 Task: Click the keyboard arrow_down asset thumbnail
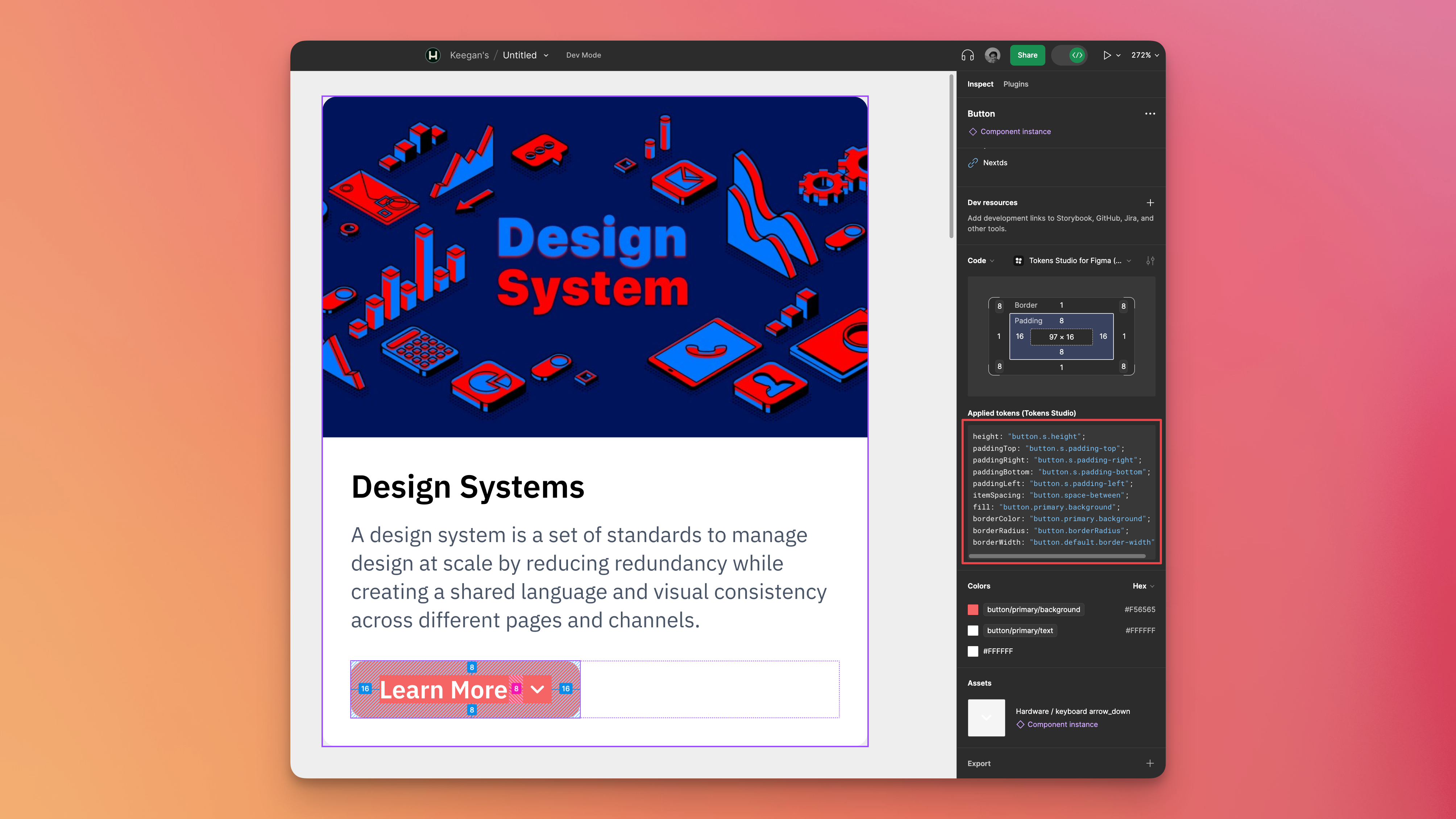[x=986, y=718]
